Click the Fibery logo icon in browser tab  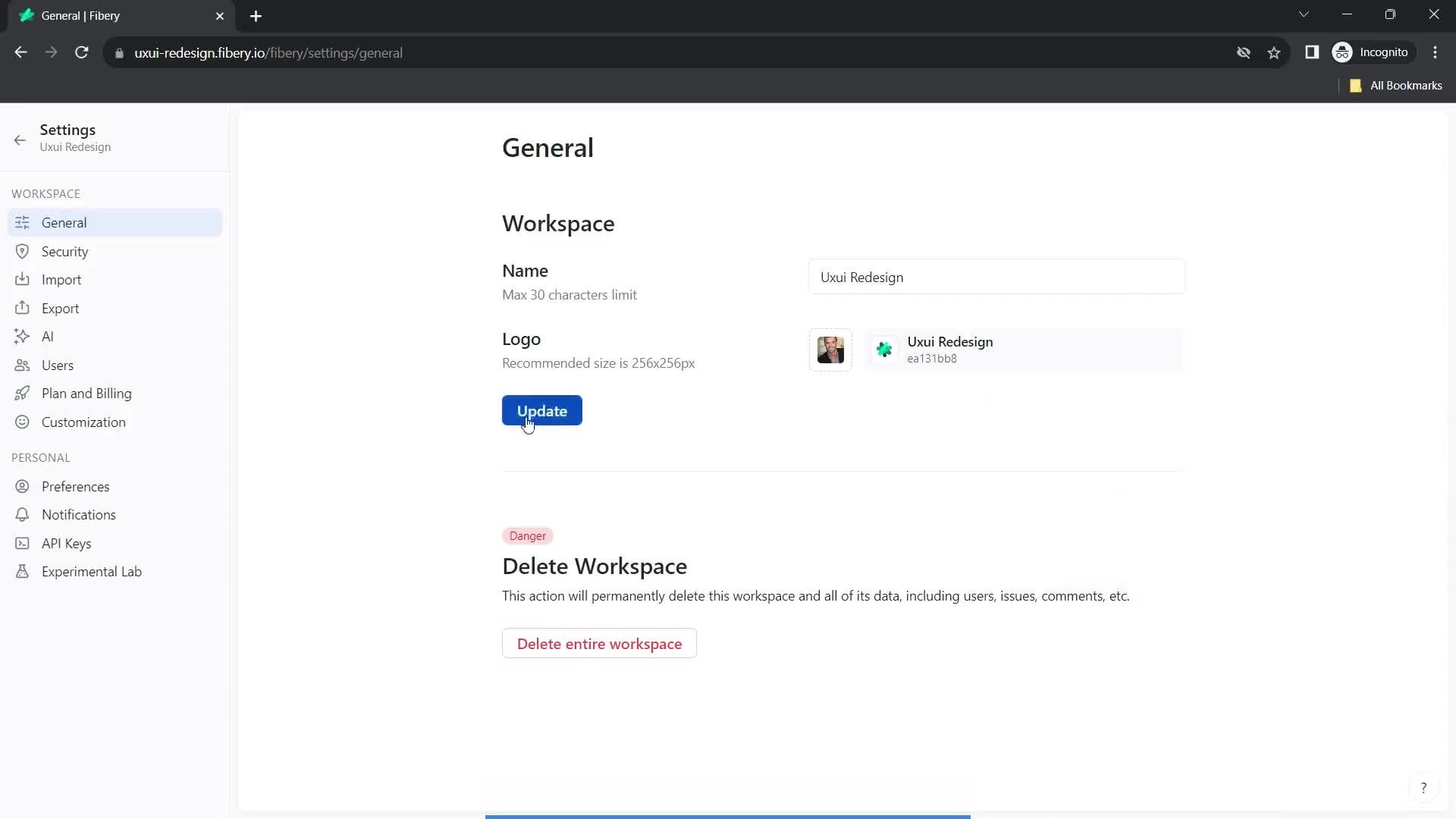pos(27,15)
